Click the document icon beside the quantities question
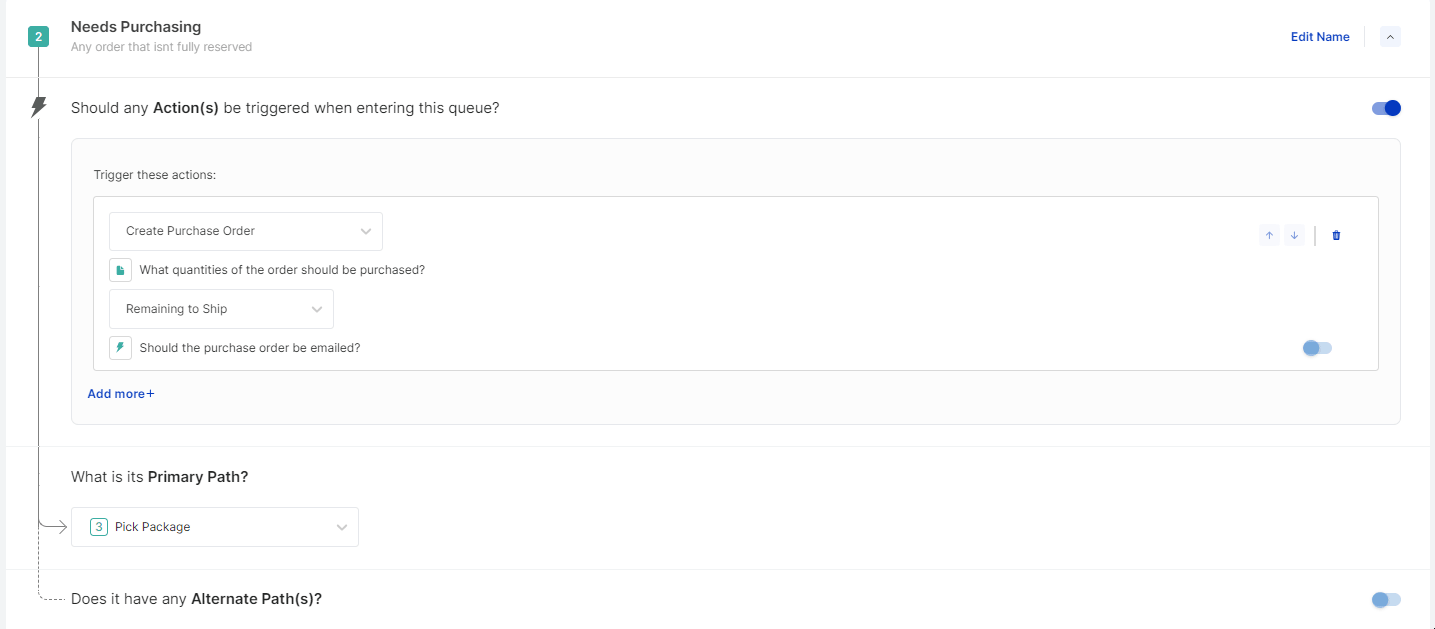The height and width of the screenshot is (629, 1435). point(120,270)
